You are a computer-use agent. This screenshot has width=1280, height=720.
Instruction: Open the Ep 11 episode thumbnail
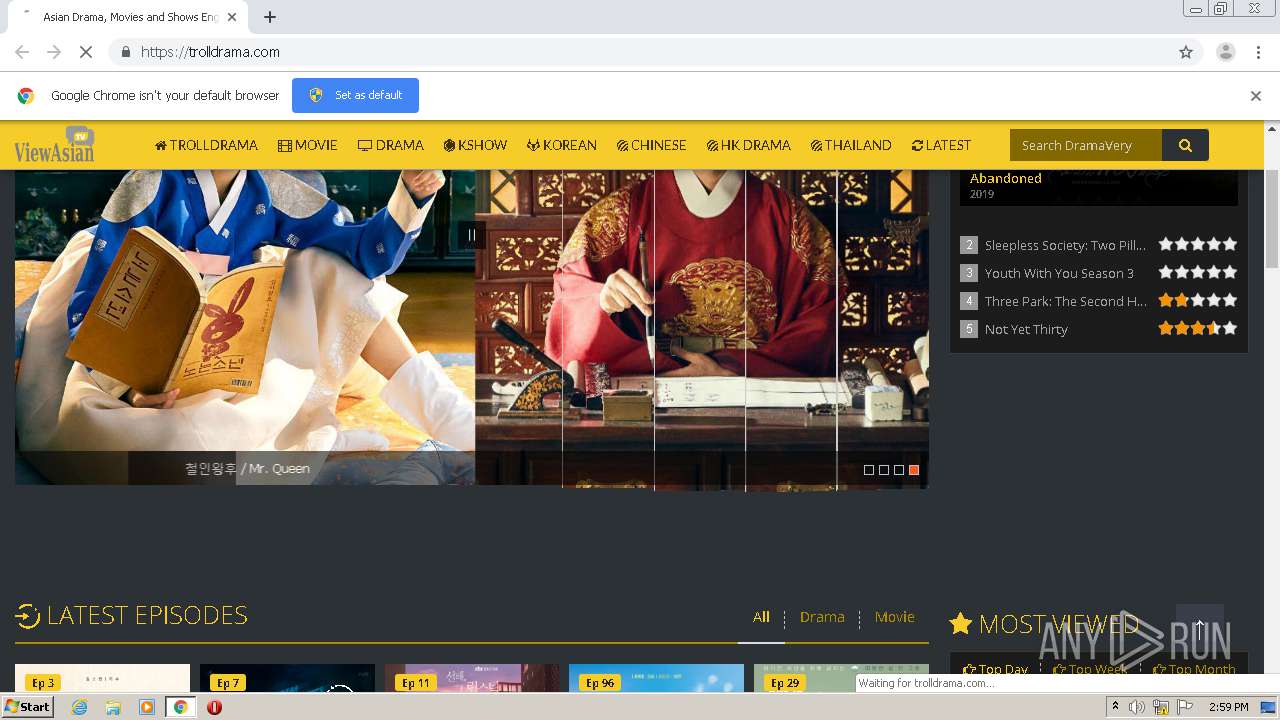472,678
